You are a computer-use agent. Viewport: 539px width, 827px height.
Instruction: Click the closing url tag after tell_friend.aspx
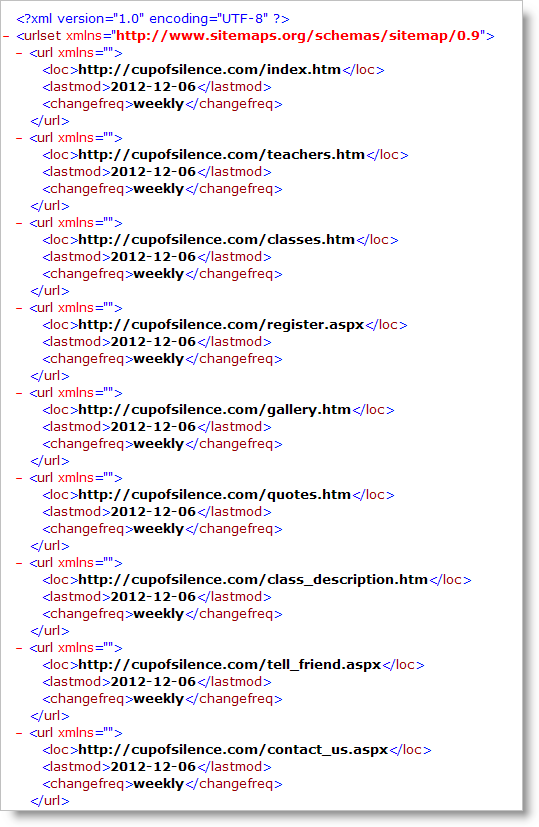pos(50,716)
